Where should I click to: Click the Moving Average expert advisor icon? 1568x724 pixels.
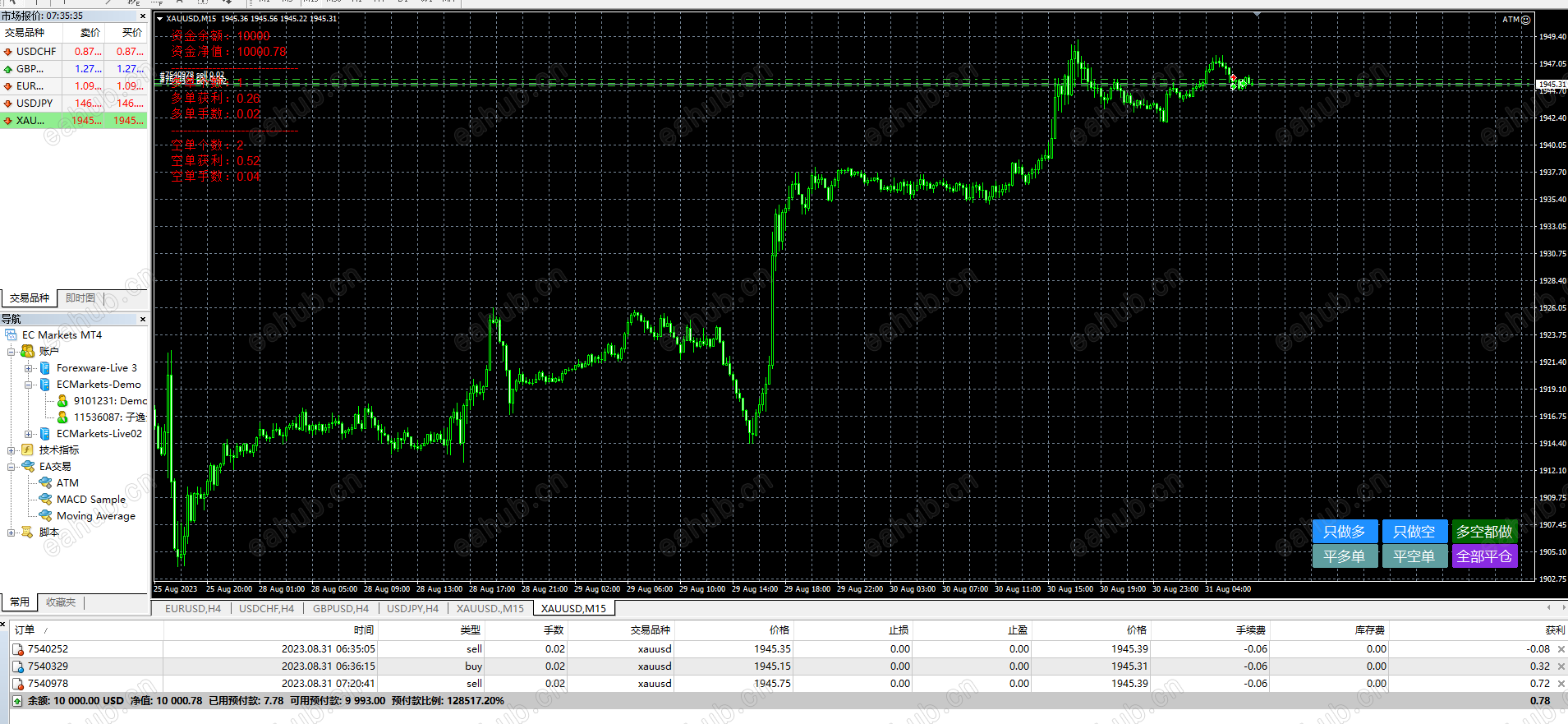click(45, 516)
